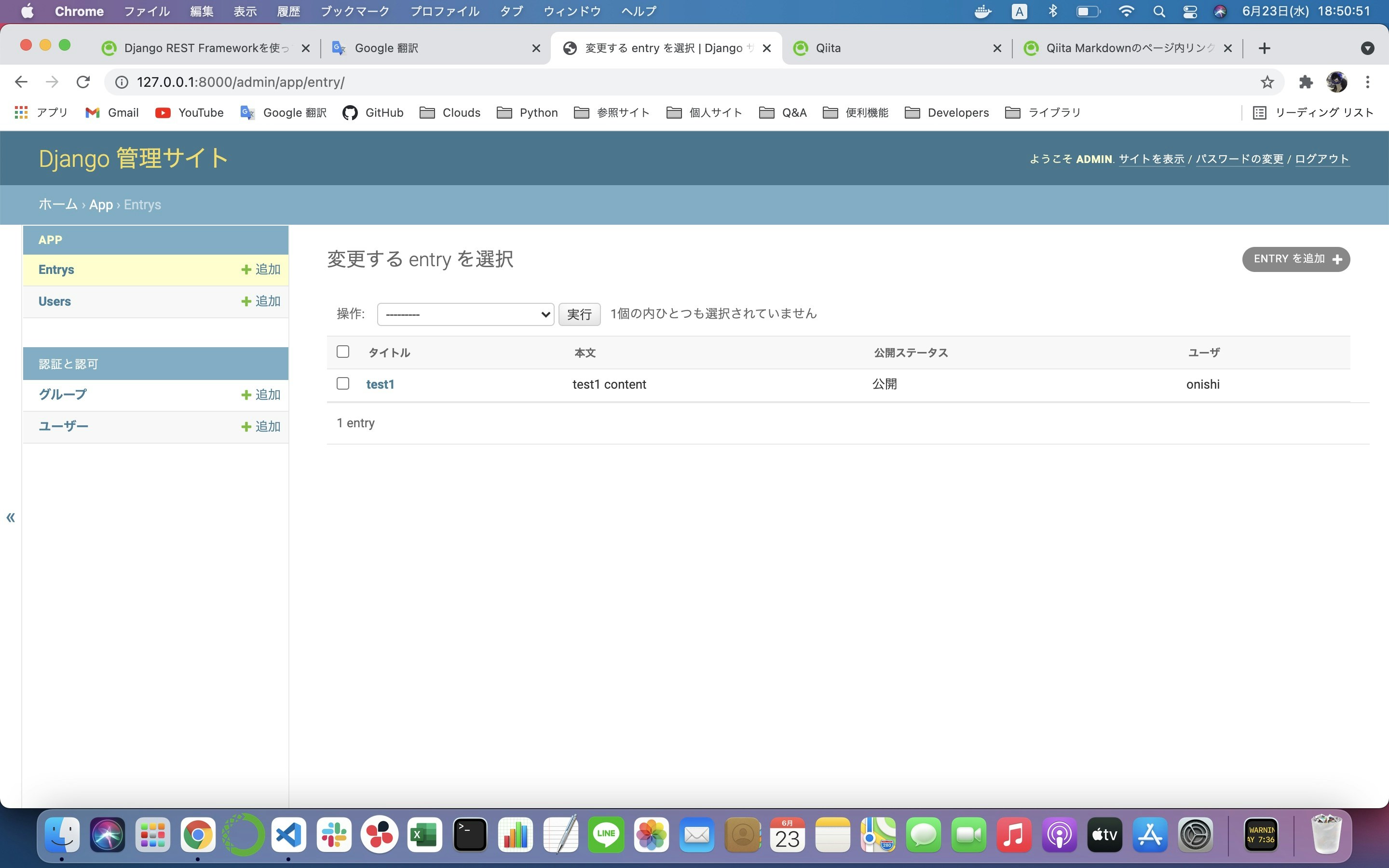
Task: Click the ENTRY を追加 button
Action: (x=1295, y=259)
